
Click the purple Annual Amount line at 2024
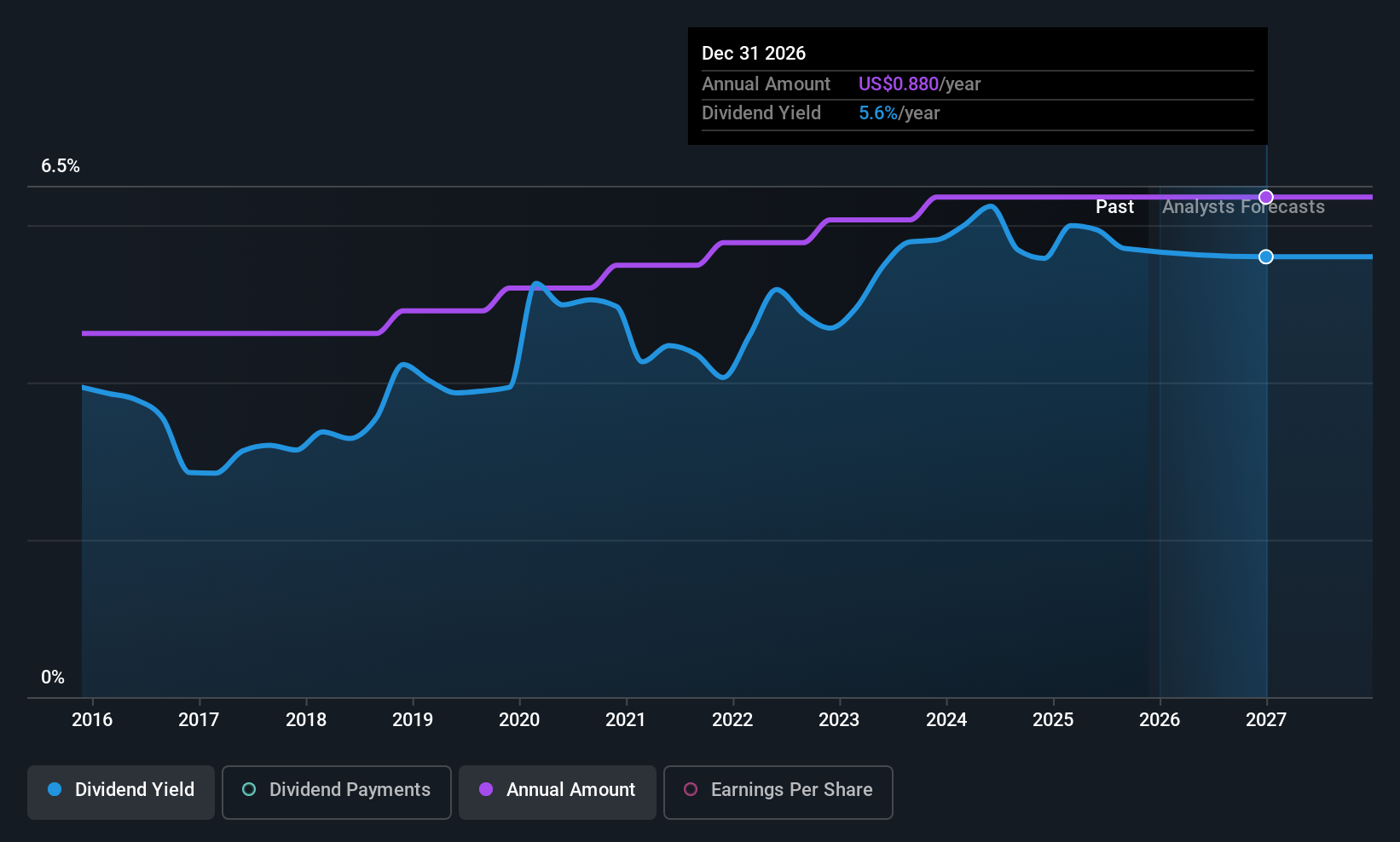pyautogui.click(x=946, y=198)
